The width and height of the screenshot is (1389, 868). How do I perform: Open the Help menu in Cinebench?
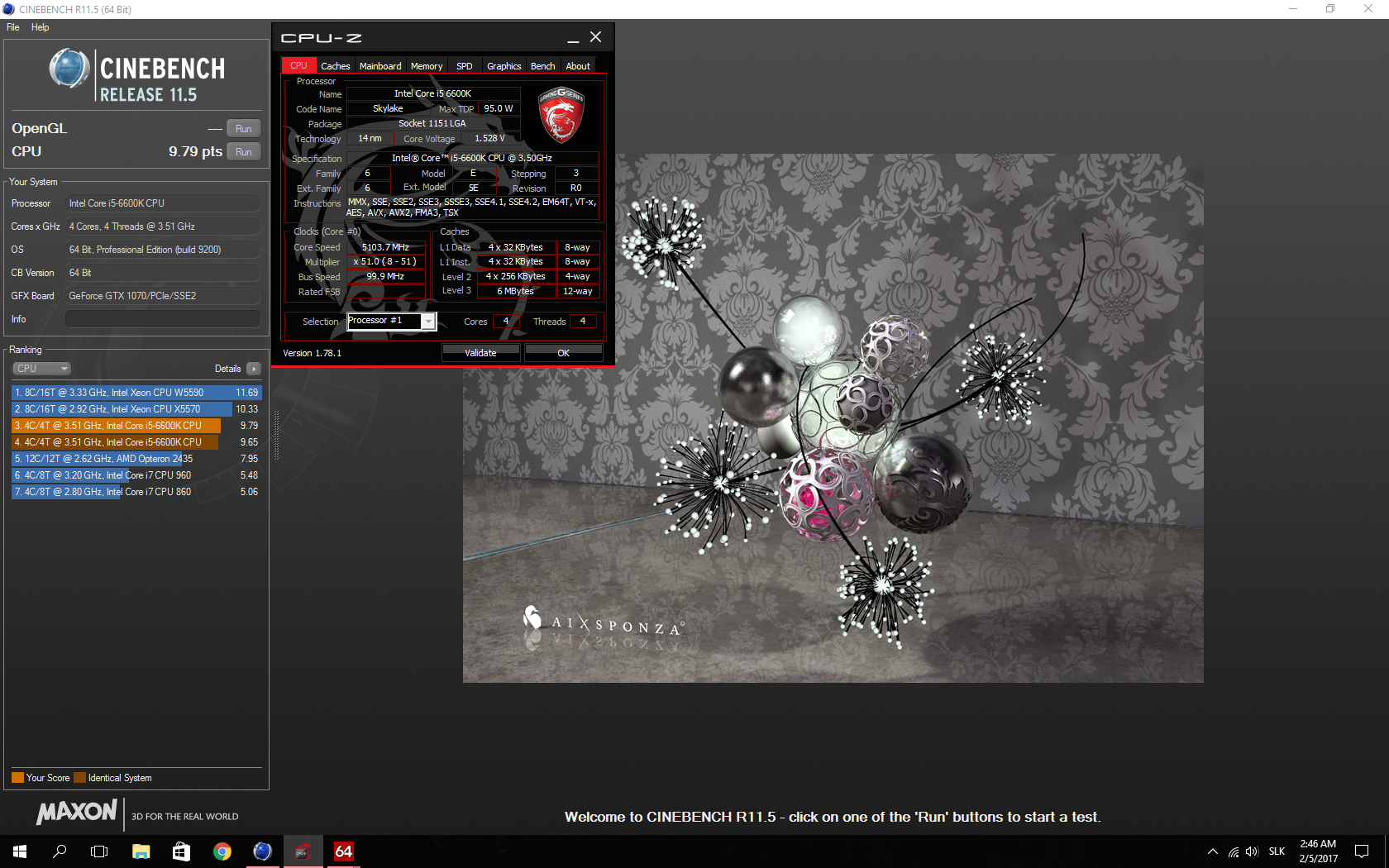[x=40, y=27]
